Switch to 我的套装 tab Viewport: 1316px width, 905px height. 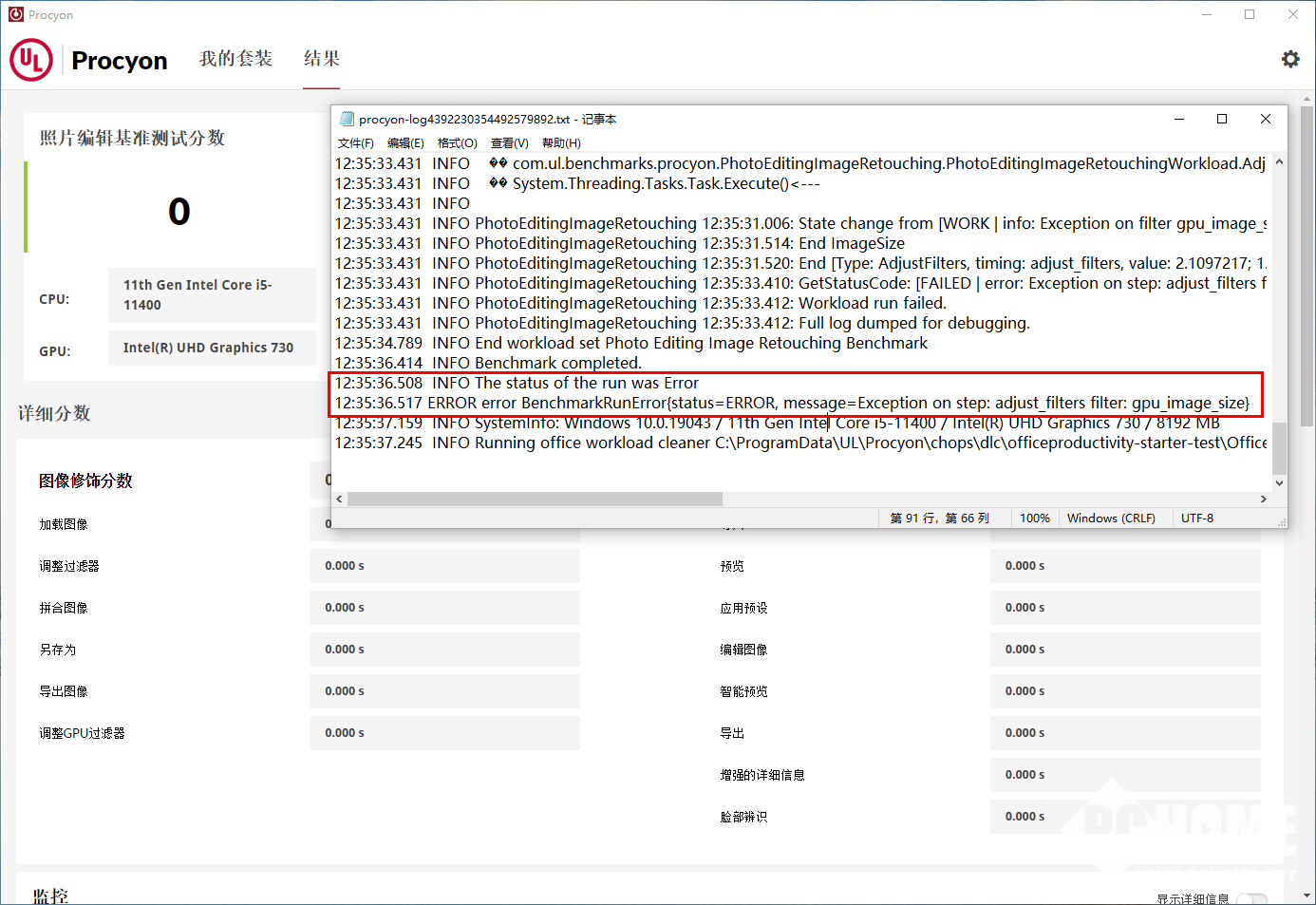pyautogui.click(x=235, y=59)
